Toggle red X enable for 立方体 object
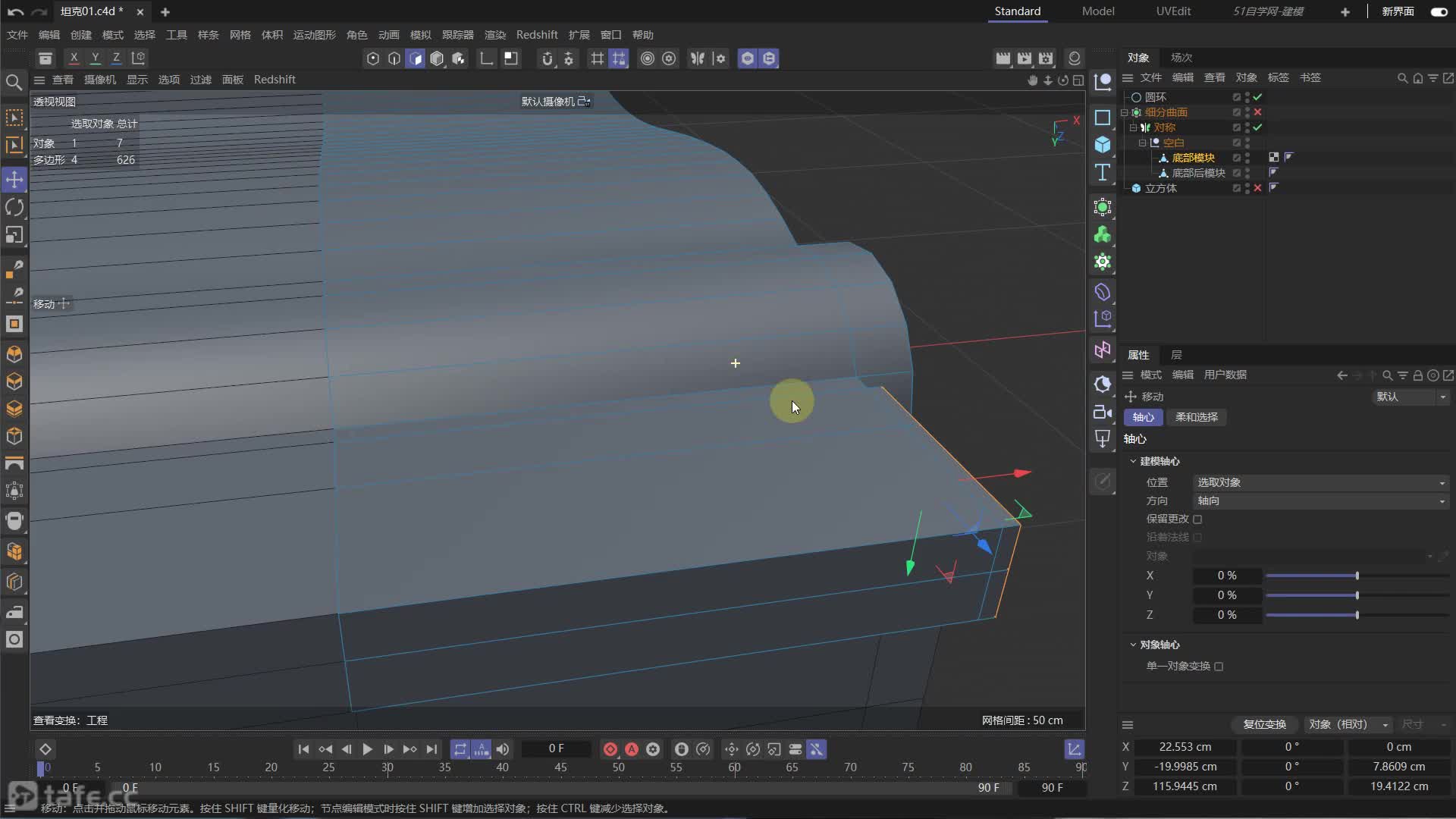 pos(1258,188)
